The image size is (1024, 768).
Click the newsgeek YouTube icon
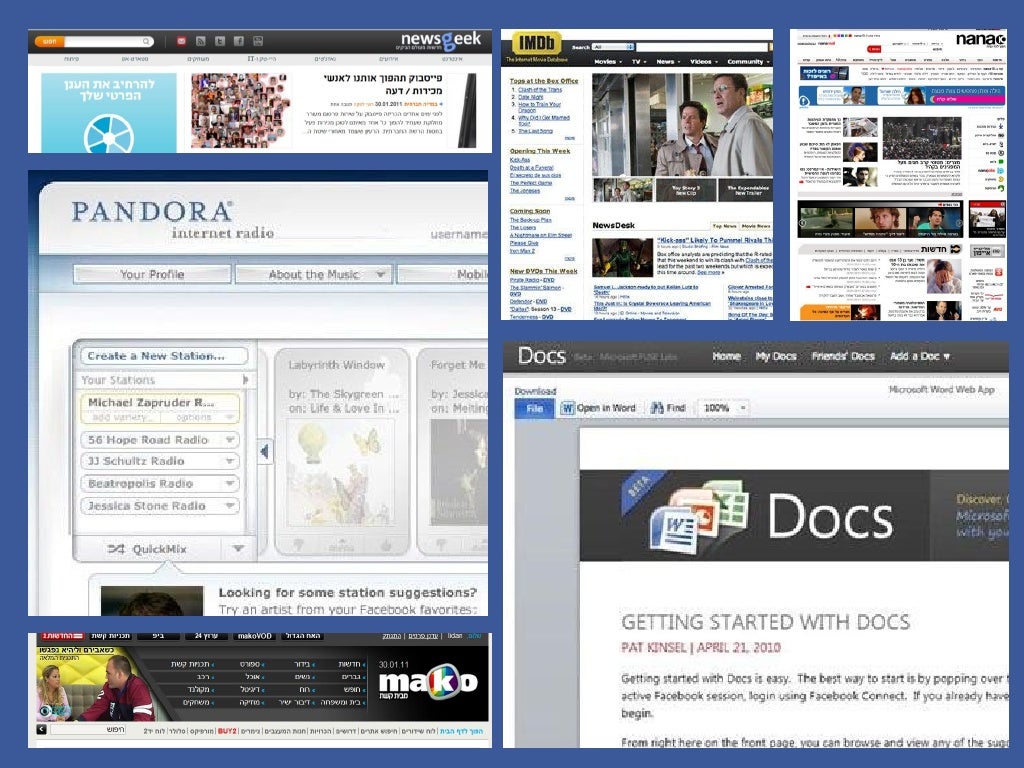tap(258, 41)
